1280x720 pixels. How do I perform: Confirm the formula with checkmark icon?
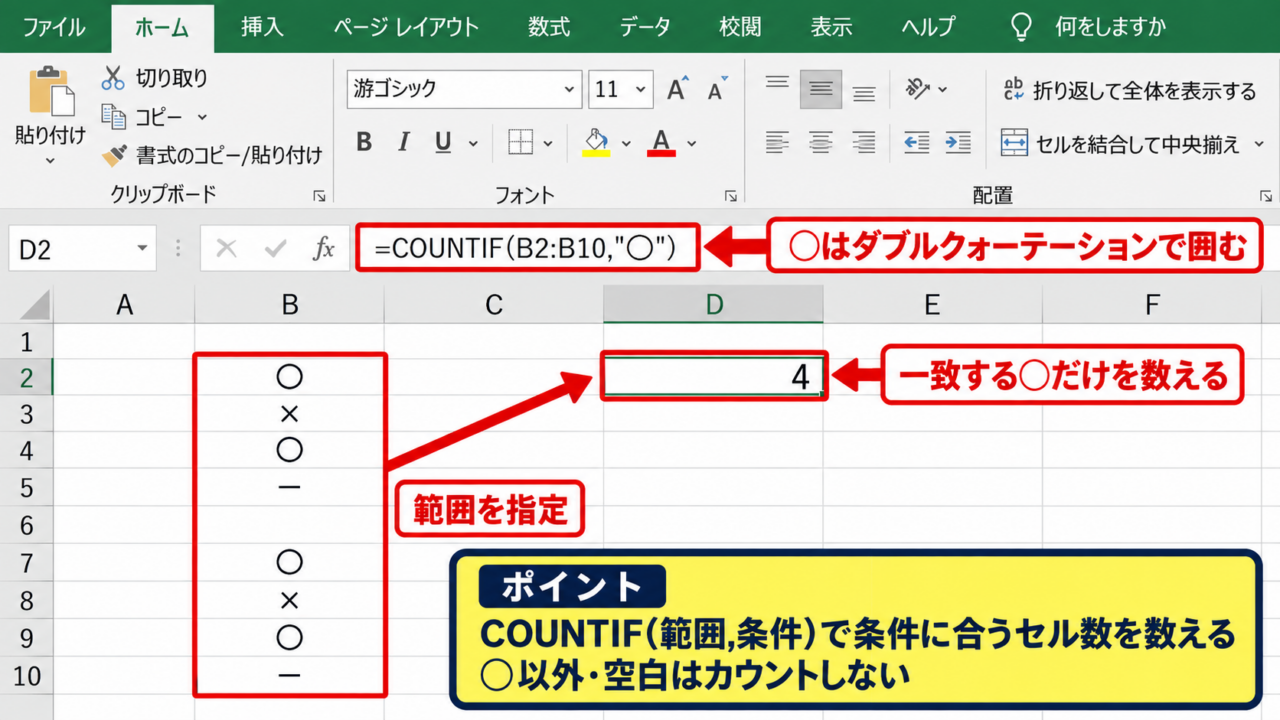coord(276,248)
